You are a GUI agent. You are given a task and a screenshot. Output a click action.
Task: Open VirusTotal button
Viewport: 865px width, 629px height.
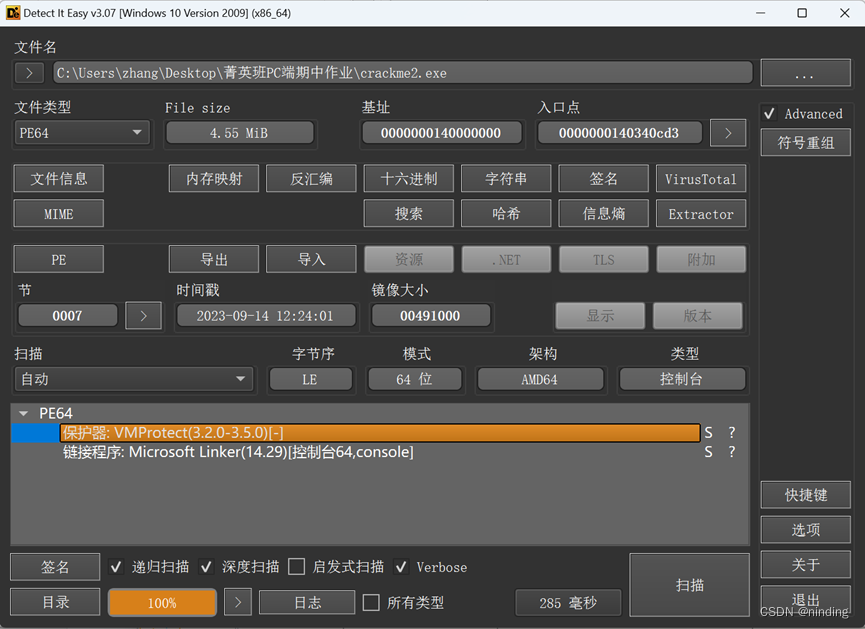701,178
